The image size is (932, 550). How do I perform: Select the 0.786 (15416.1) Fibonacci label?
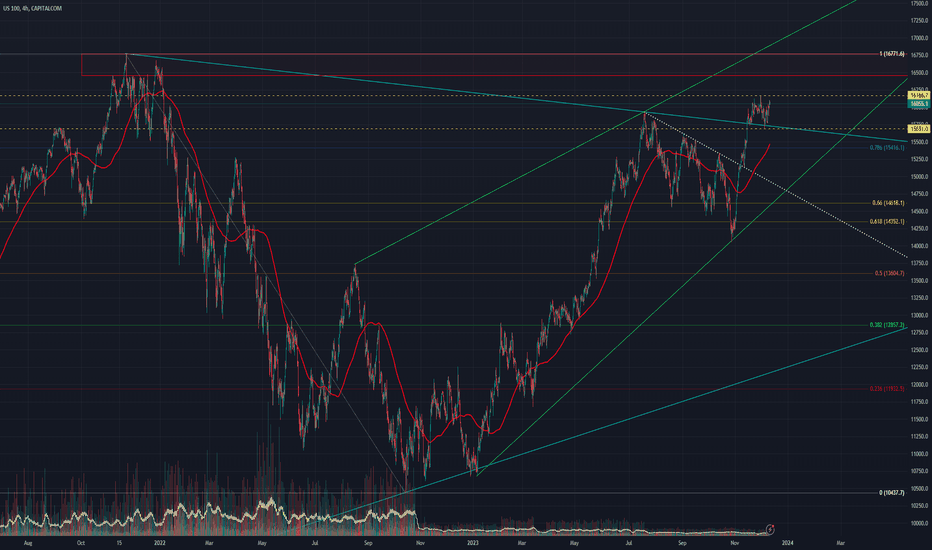click(x=887, y=147)
